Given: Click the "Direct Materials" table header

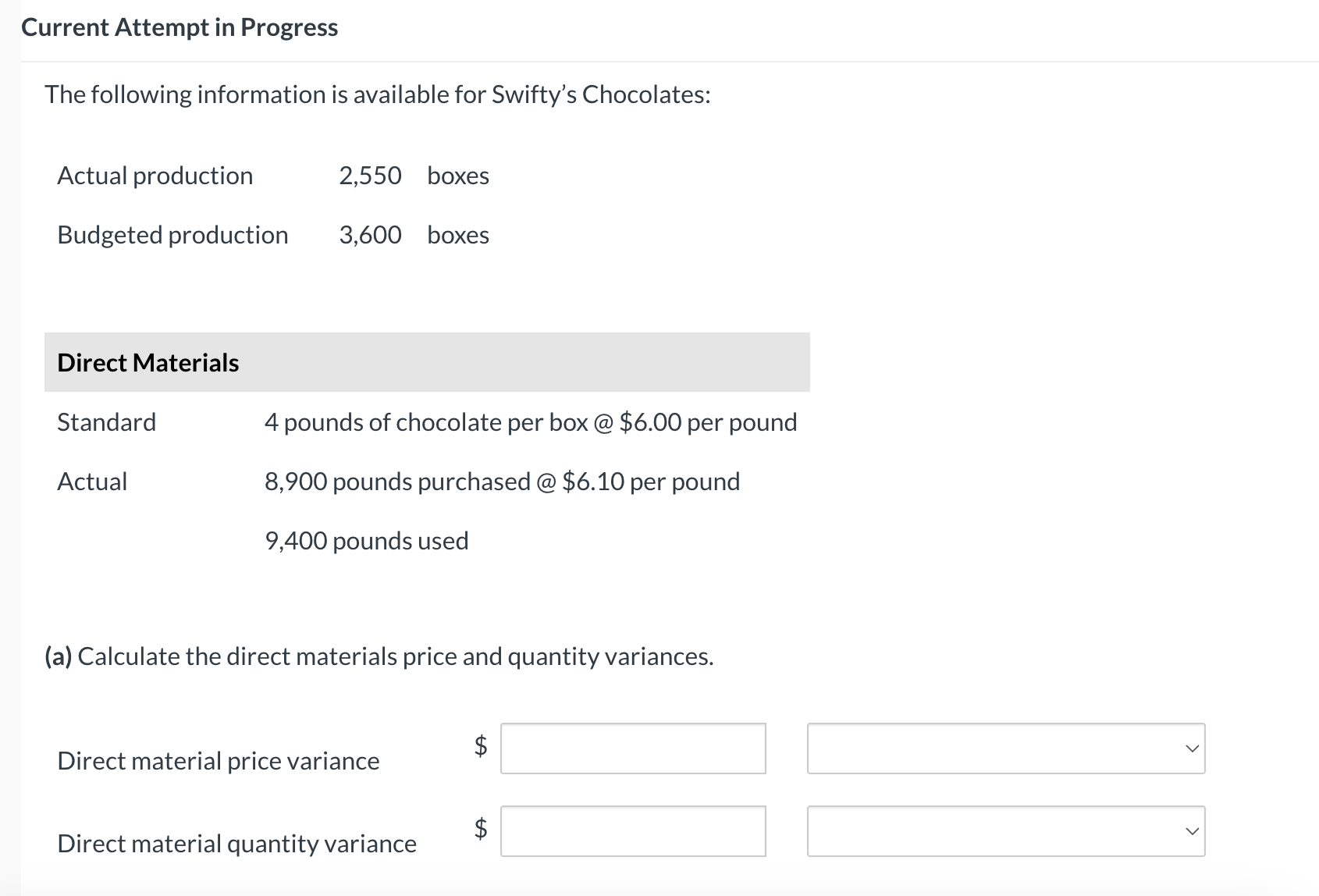Looking at the screenshot, I should click(x=148, y=363).
